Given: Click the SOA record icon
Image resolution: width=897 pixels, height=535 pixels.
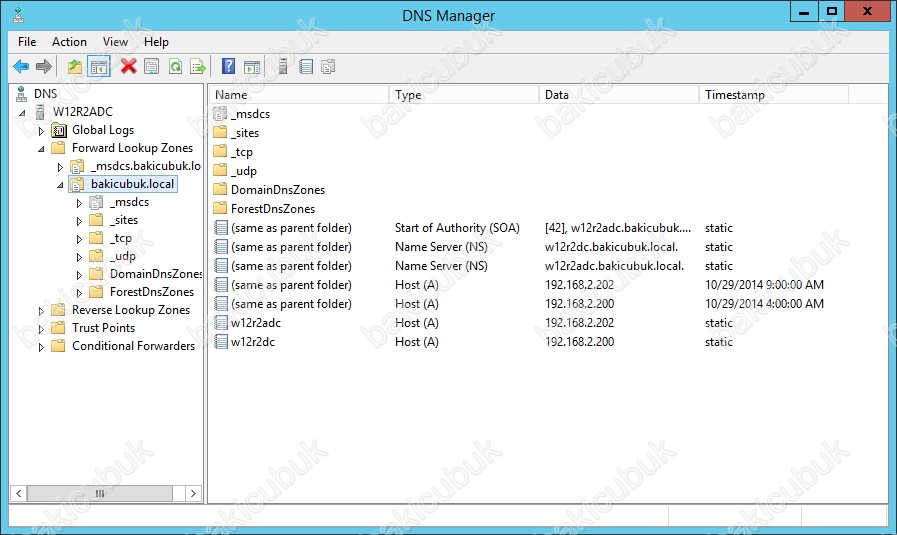Looking at the screenshot, I should (221, 228).
